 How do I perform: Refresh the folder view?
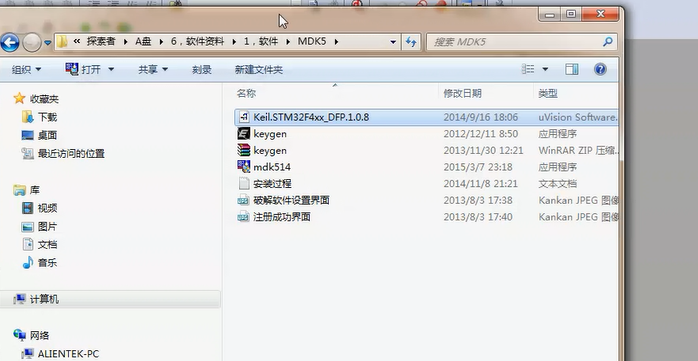[x=411, y=42]
